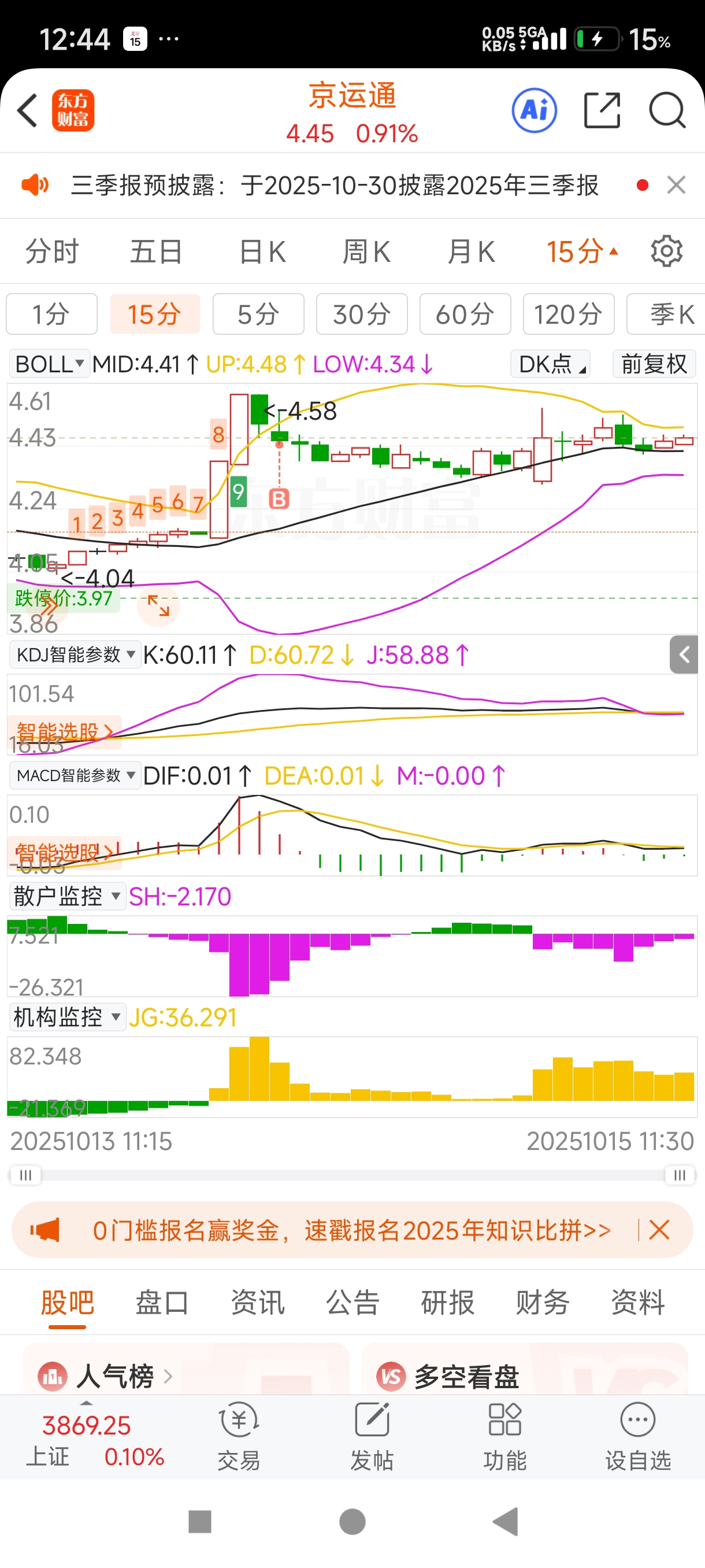Screen dimensions: 705x1568
Task: Tap the 多空看盘 VS icon
Action: [x=391, y=1376]
